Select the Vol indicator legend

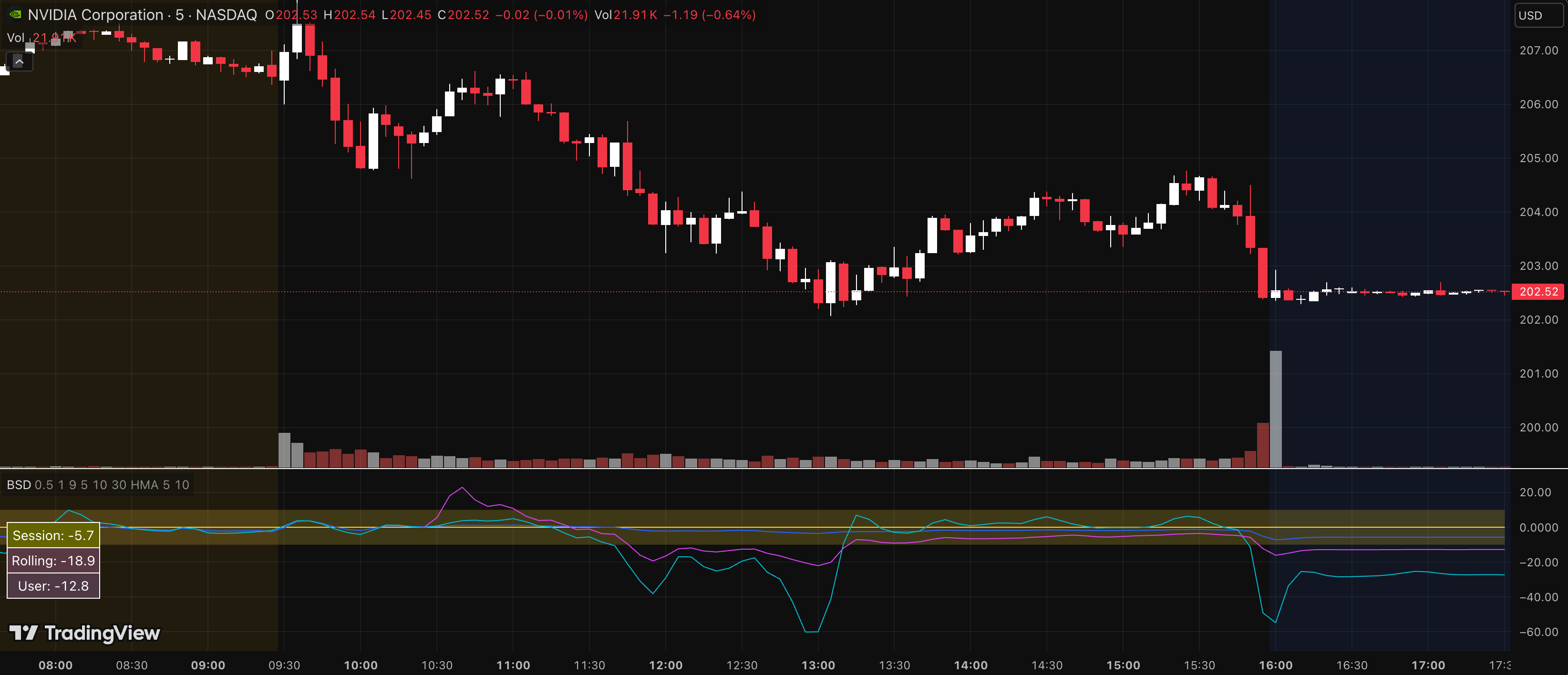coord(15,38)
